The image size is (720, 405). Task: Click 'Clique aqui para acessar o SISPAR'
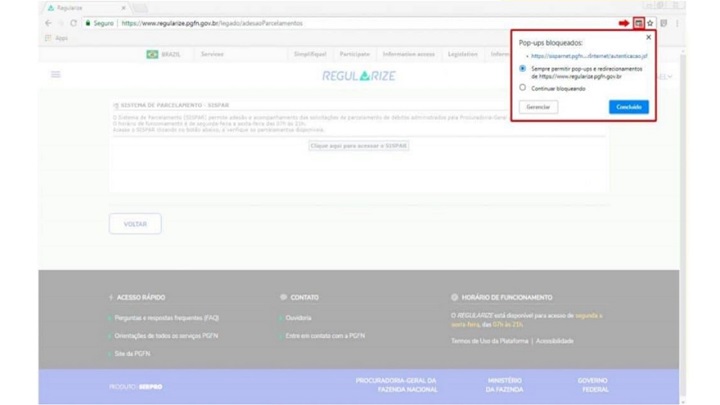(359, 146)
